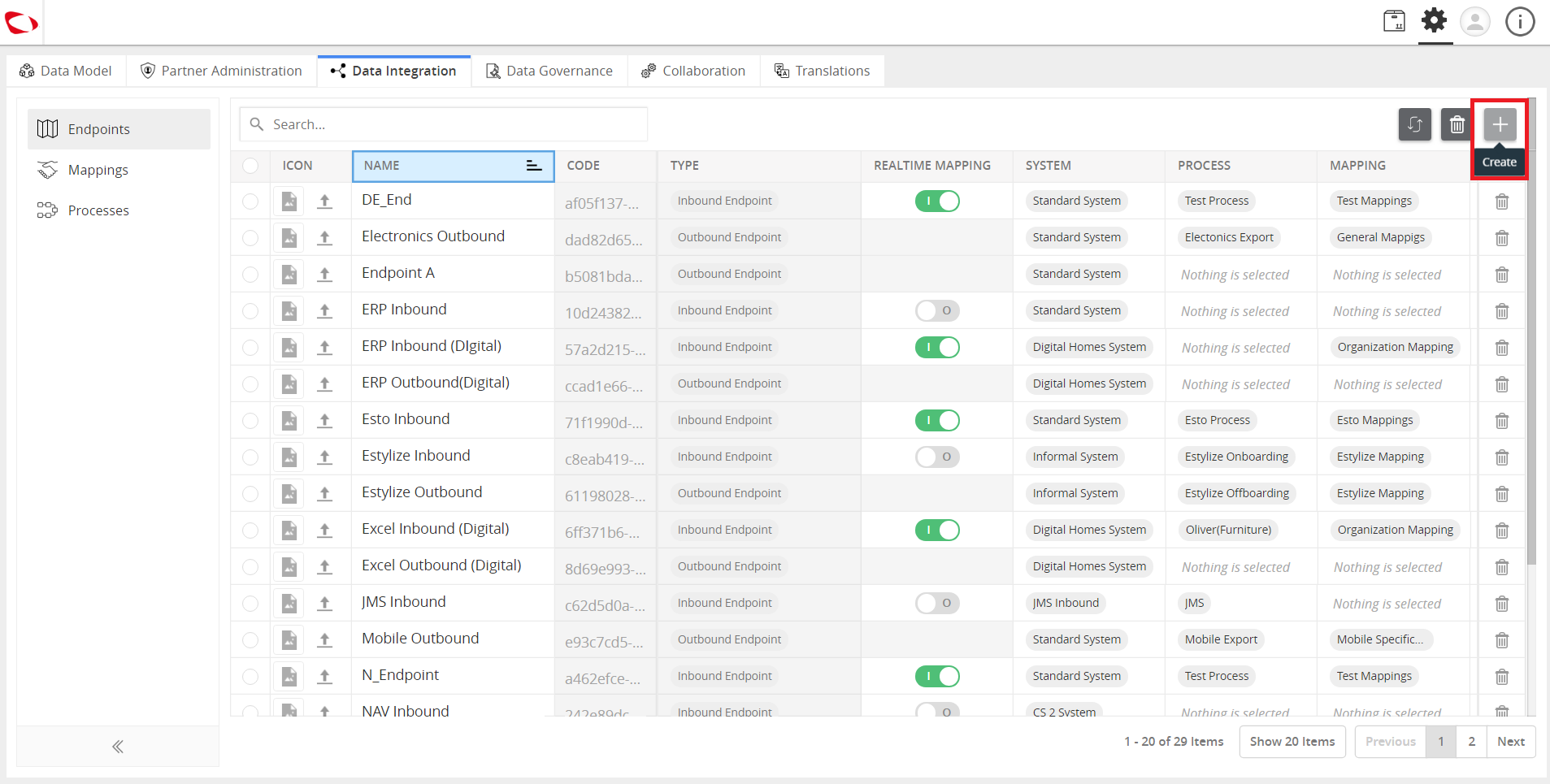1550x784 pixels.
Task: Open the user profile avatar
Action: pyautogui.click(x=1475, y=21)
